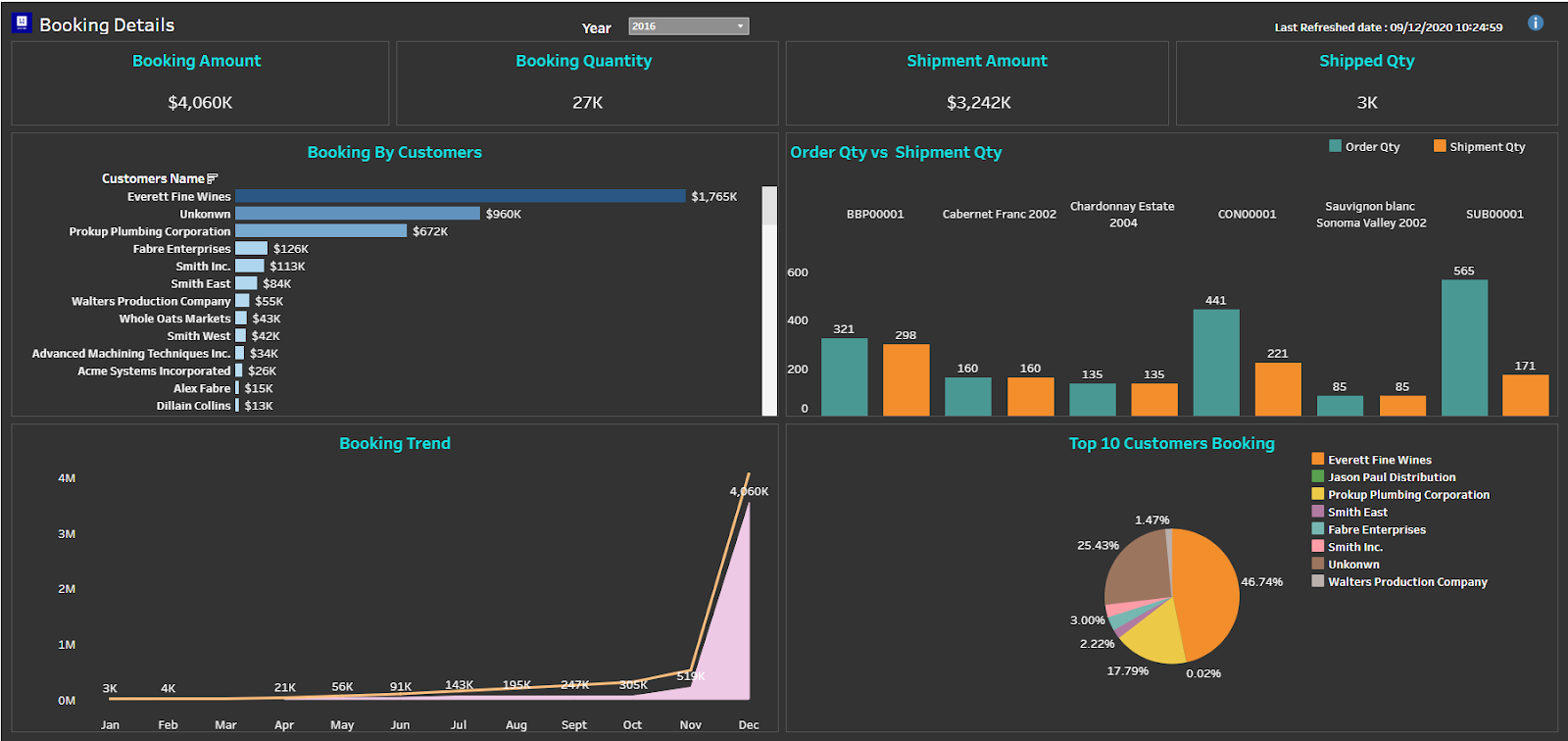Click the info icon at top right
Screen dimensions: 1568x741
1536,24
